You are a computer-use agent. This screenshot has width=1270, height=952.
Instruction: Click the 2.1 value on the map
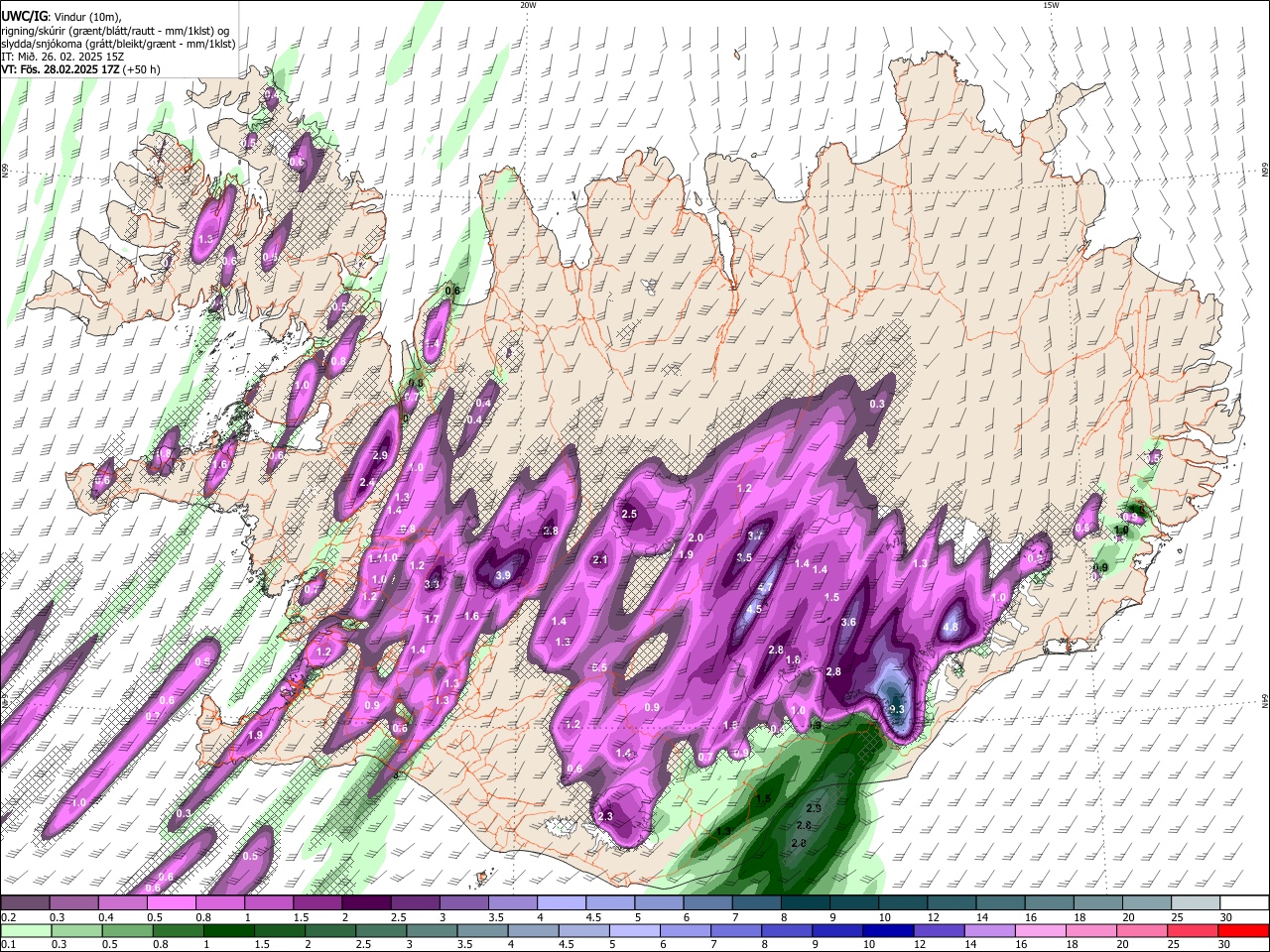599,559
